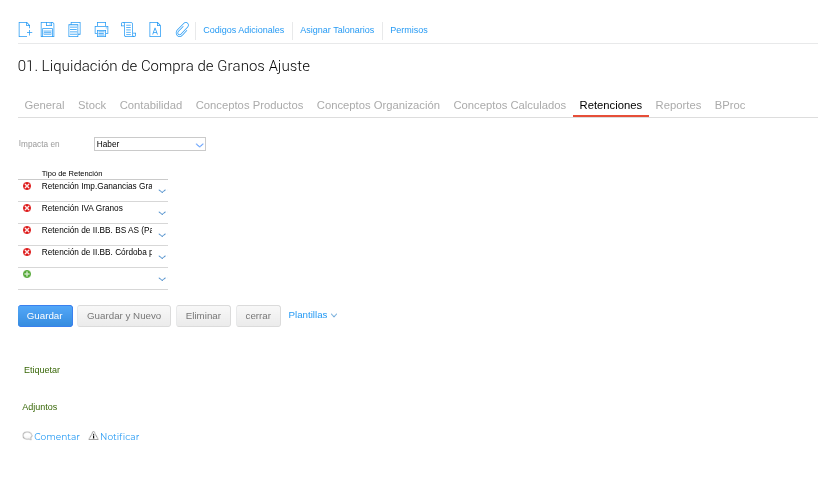This screenshot has height=482, width=818.
Task: Switch to the Contabilidad tab
Action: point(151,105)
